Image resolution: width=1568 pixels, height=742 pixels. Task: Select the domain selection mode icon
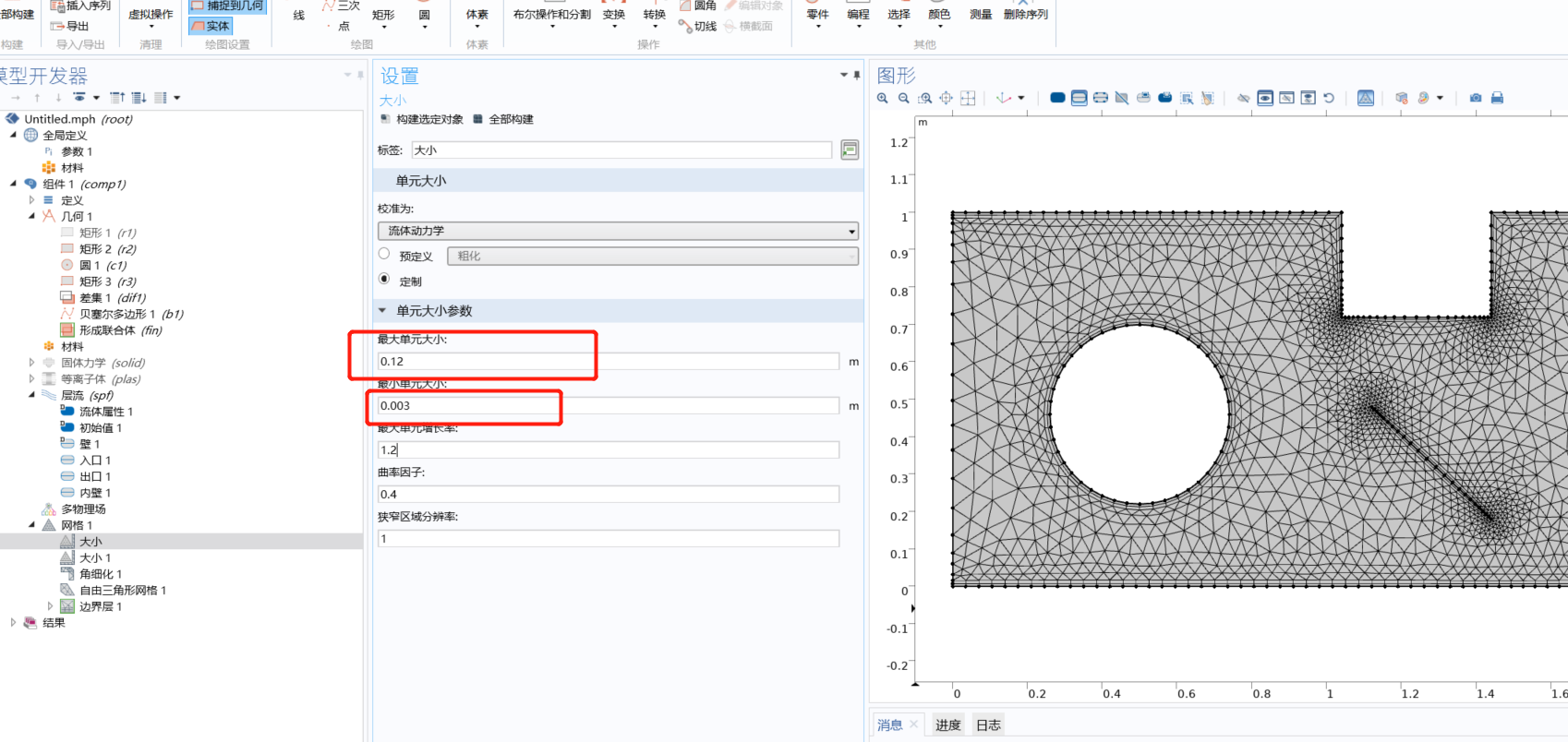tap(1057, 98)
